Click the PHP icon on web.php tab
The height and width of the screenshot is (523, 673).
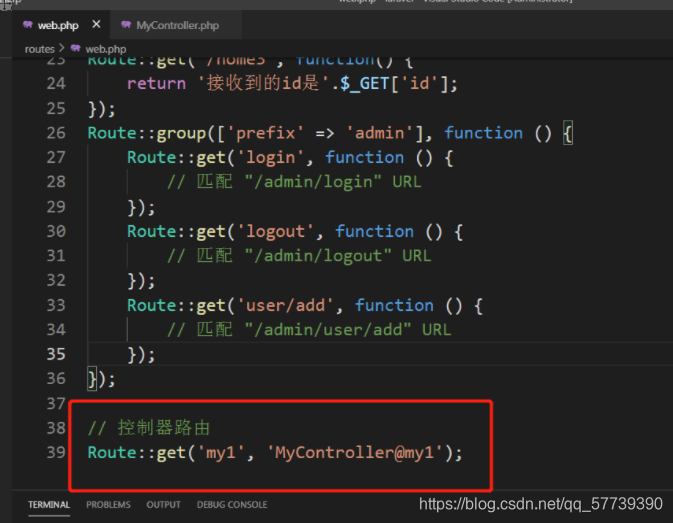(28, 24)
